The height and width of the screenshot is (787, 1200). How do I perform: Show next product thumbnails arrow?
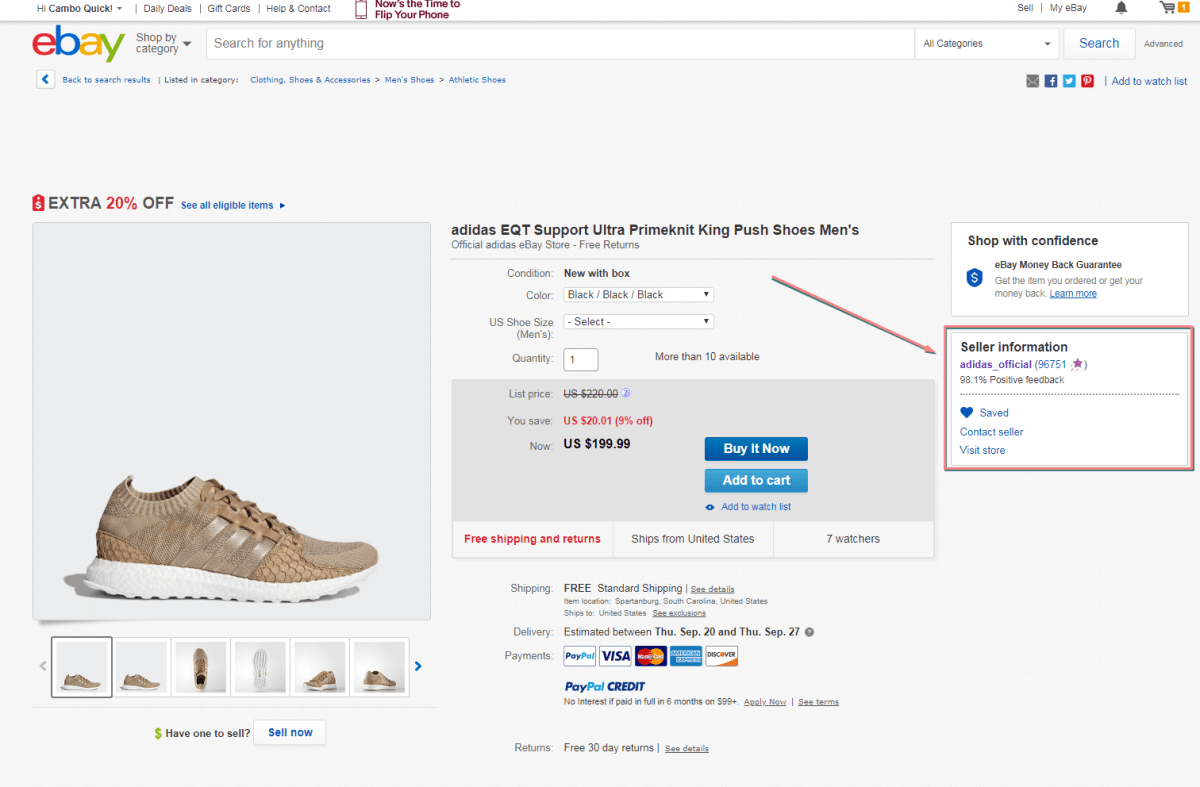(x=418, y=666)
